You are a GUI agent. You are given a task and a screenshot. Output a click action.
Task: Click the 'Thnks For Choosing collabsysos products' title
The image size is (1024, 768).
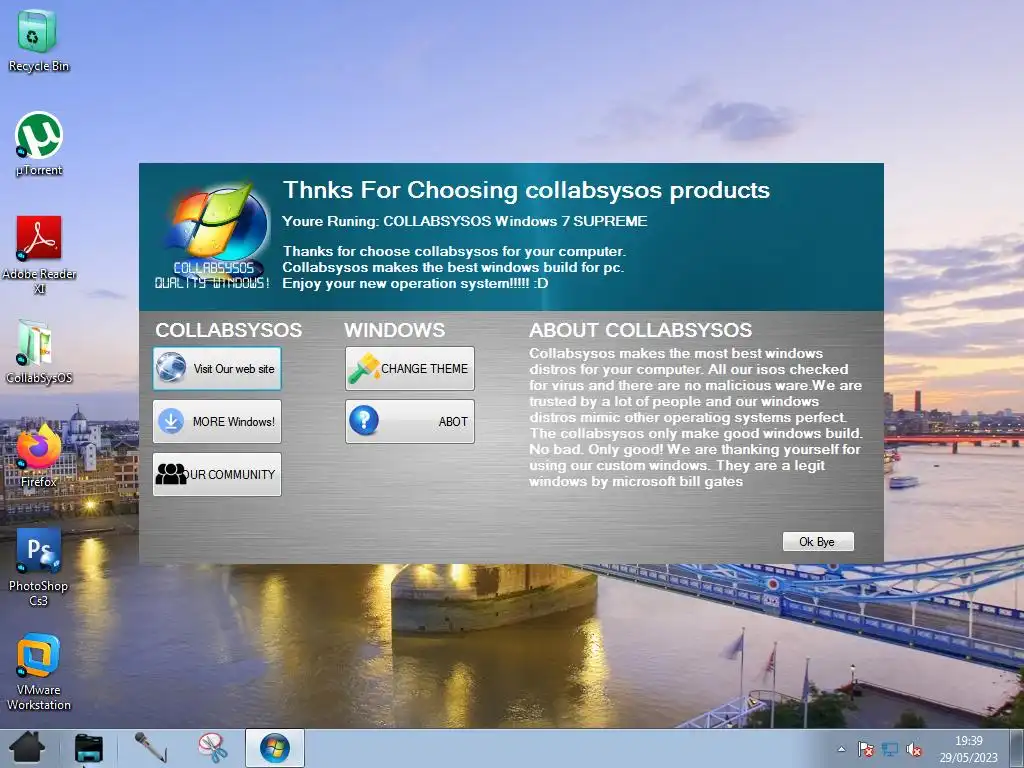point(526,190)
